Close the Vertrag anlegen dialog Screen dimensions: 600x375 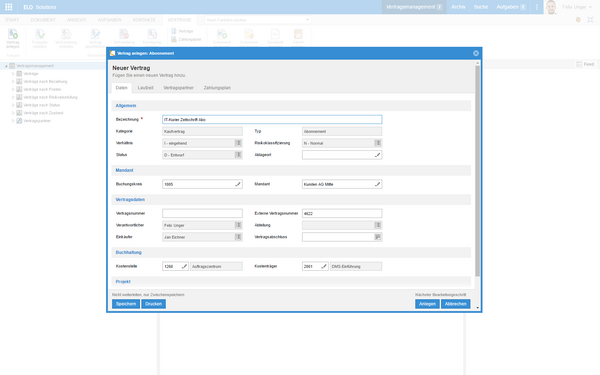pyautogui.click(x=476, y=53)
